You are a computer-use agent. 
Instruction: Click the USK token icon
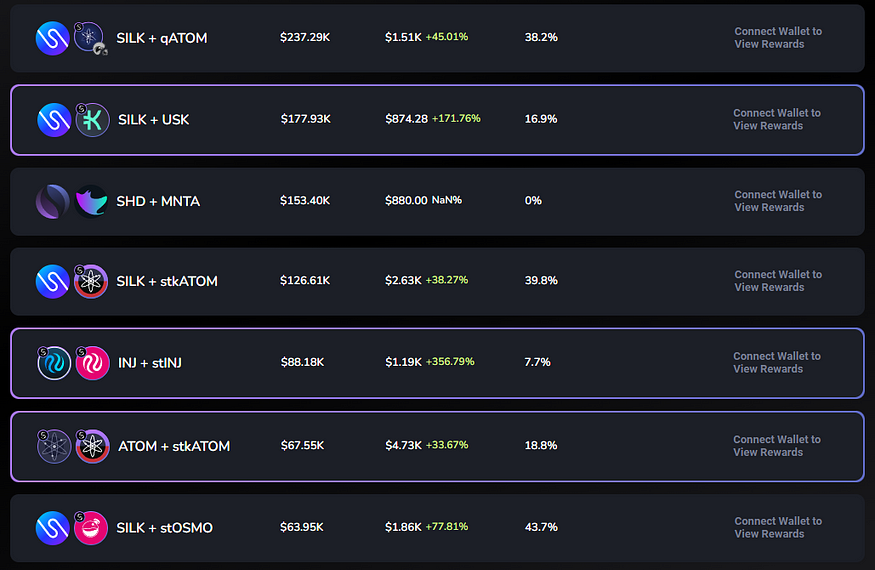92,119
